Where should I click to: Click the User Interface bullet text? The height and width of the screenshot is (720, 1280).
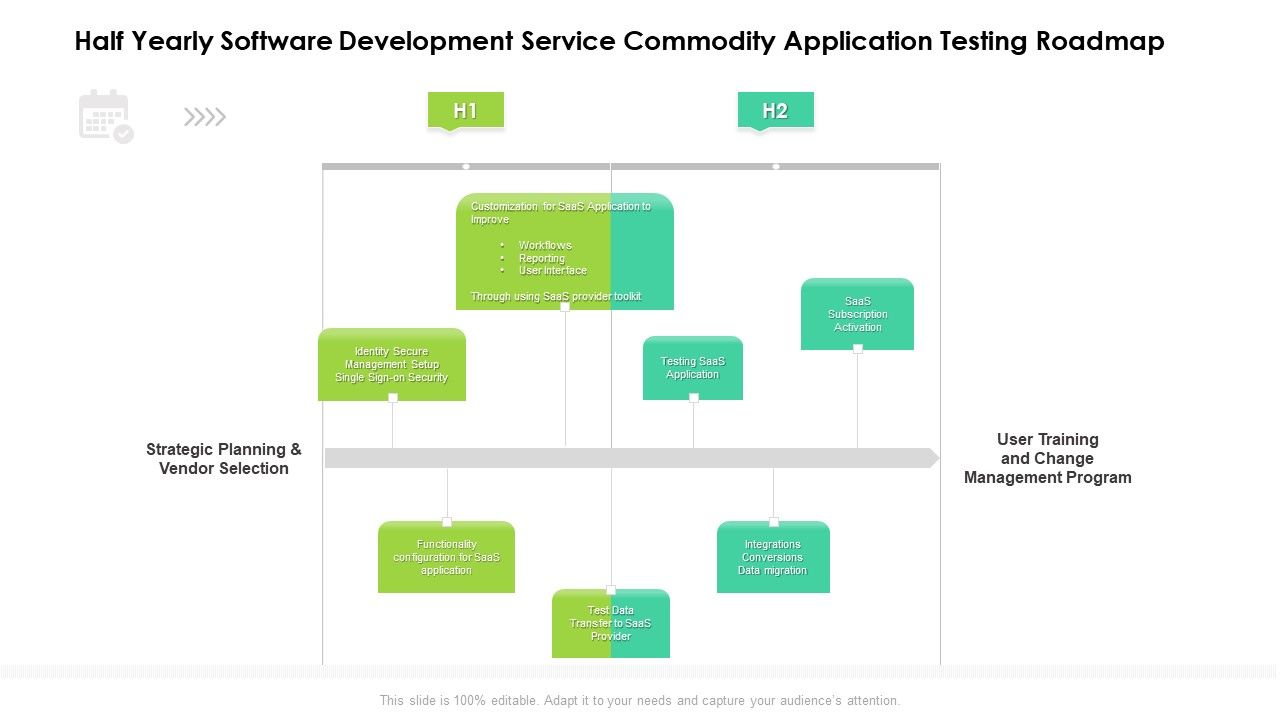point(553,270)
